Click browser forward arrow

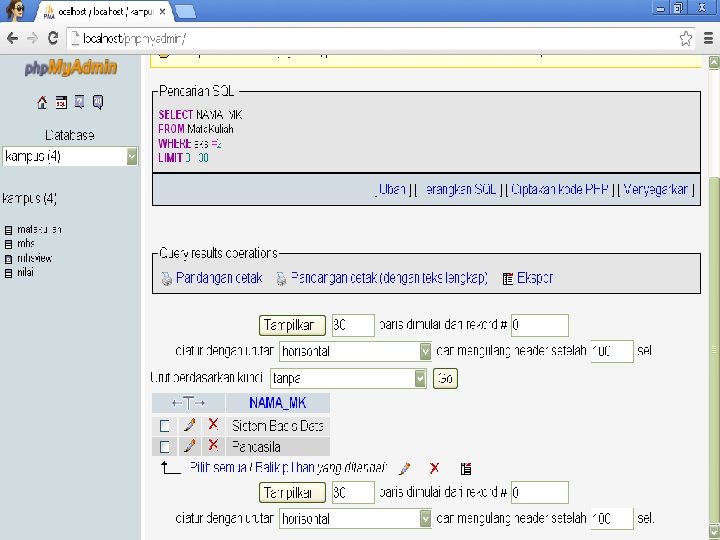point(32,38)
